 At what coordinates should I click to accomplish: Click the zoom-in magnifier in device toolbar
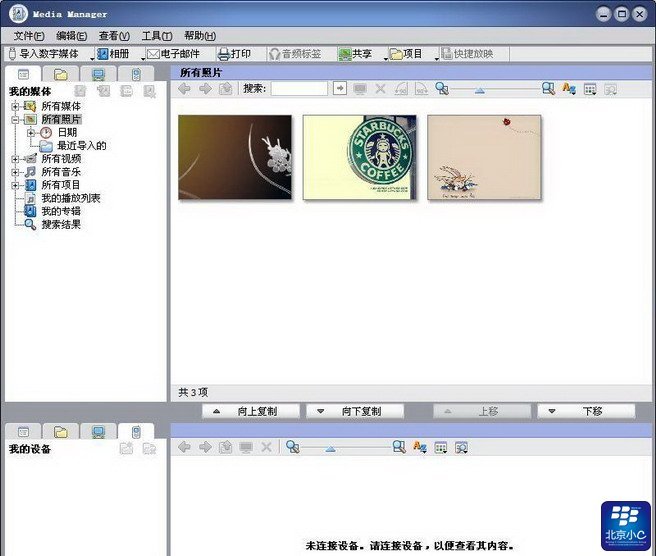(x=399, y=447)
